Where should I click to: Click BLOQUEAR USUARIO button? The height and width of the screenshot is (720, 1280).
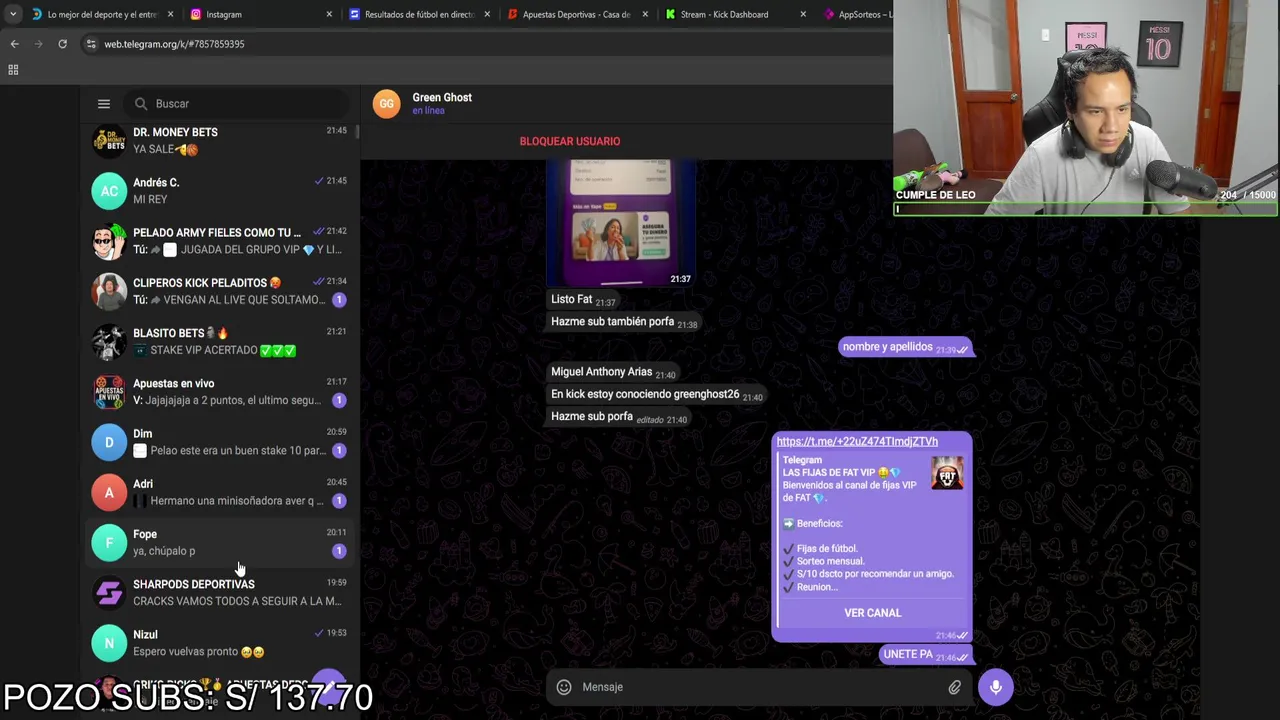coord(570,141)
